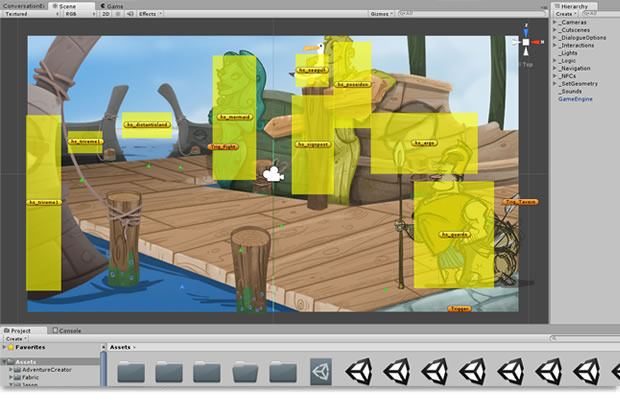Select _Lights in the Hierarchy
Screen dimensions: 620x400
[567, 53]
